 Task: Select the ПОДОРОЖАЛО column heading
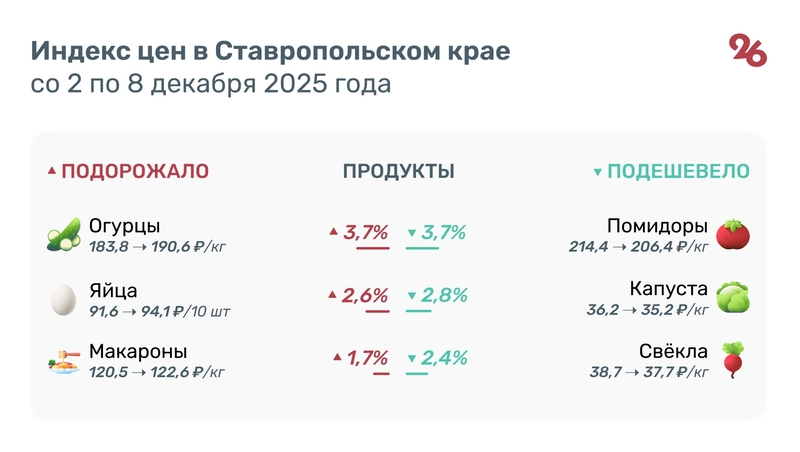tap(135, 171)
